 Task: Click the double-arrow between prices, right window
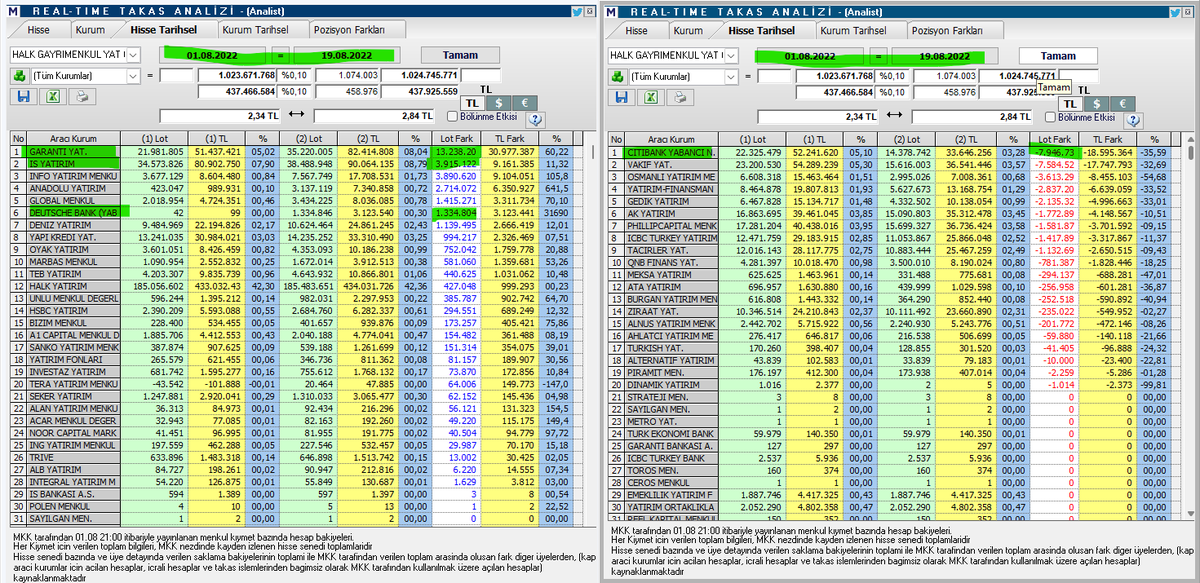coord(894,116)
